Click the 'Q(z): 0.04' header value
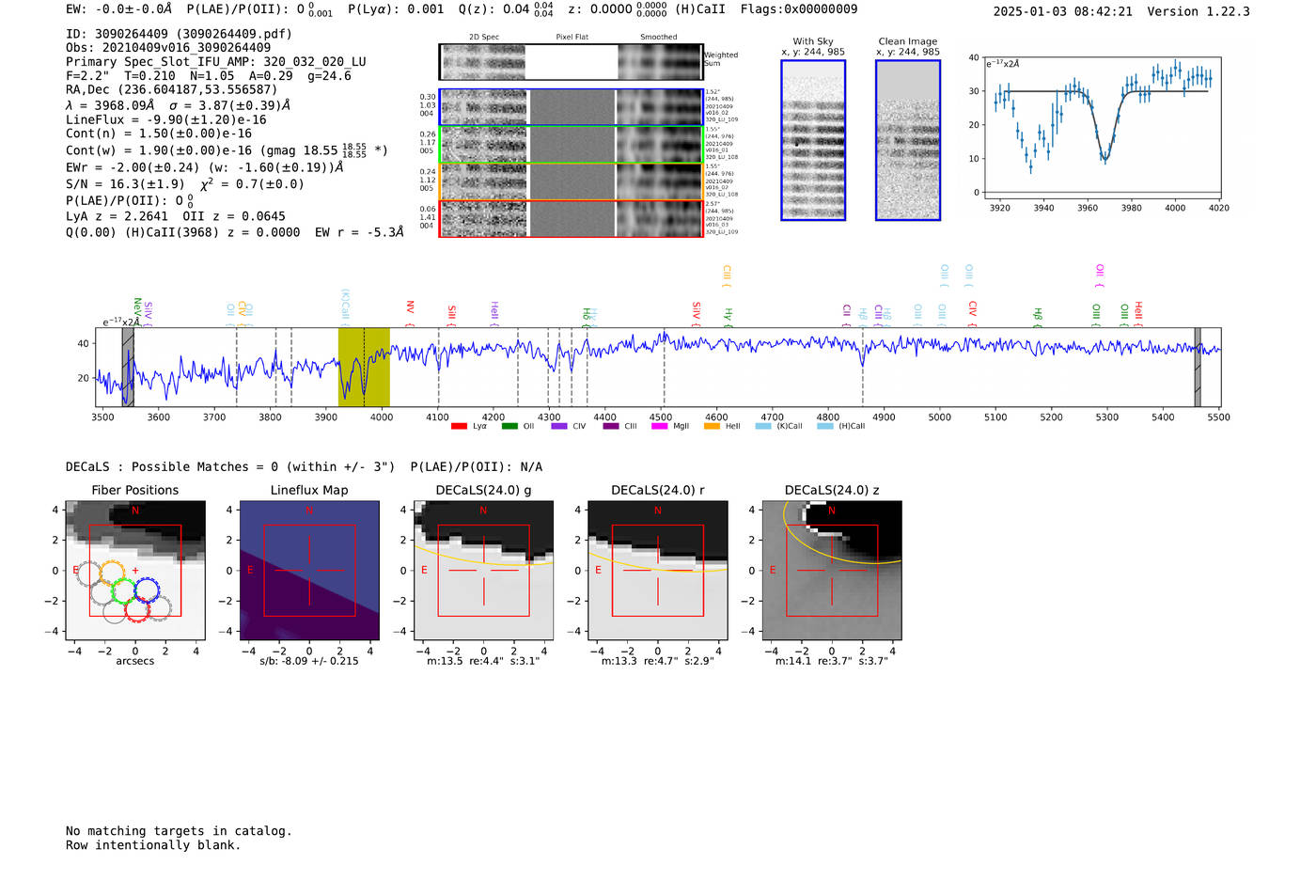The height and width of the screenshot is (896, 1316). pyautogui.click(x=493, y=9)
